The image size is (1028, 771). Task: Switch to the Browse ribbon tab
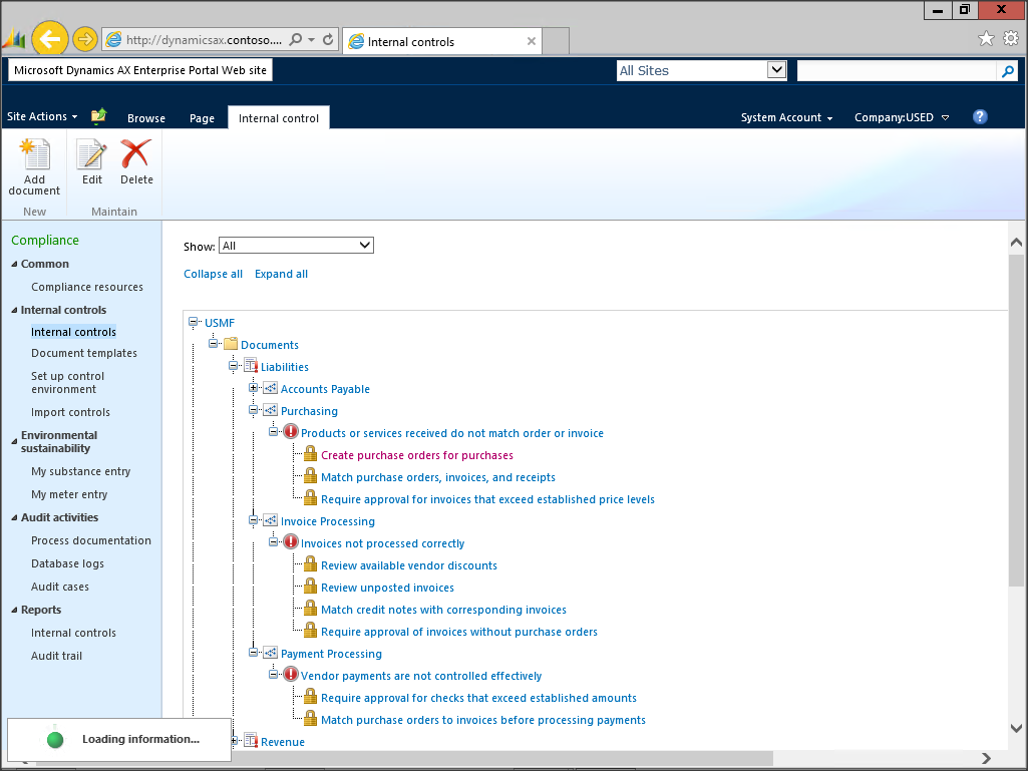(146, 118)
